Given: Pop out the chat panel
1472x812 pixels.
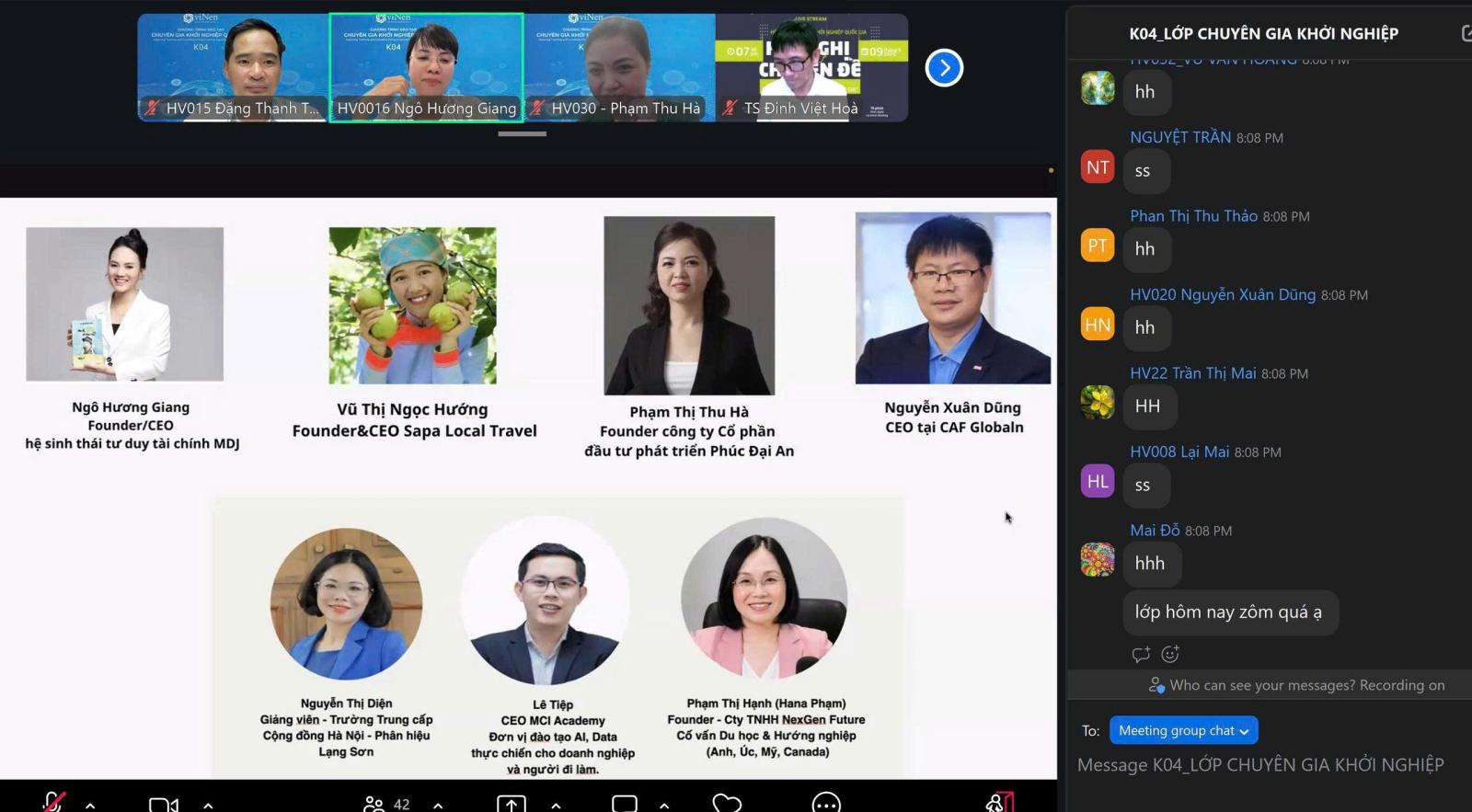Looking at the screenshot, I should coord(1466,33).
